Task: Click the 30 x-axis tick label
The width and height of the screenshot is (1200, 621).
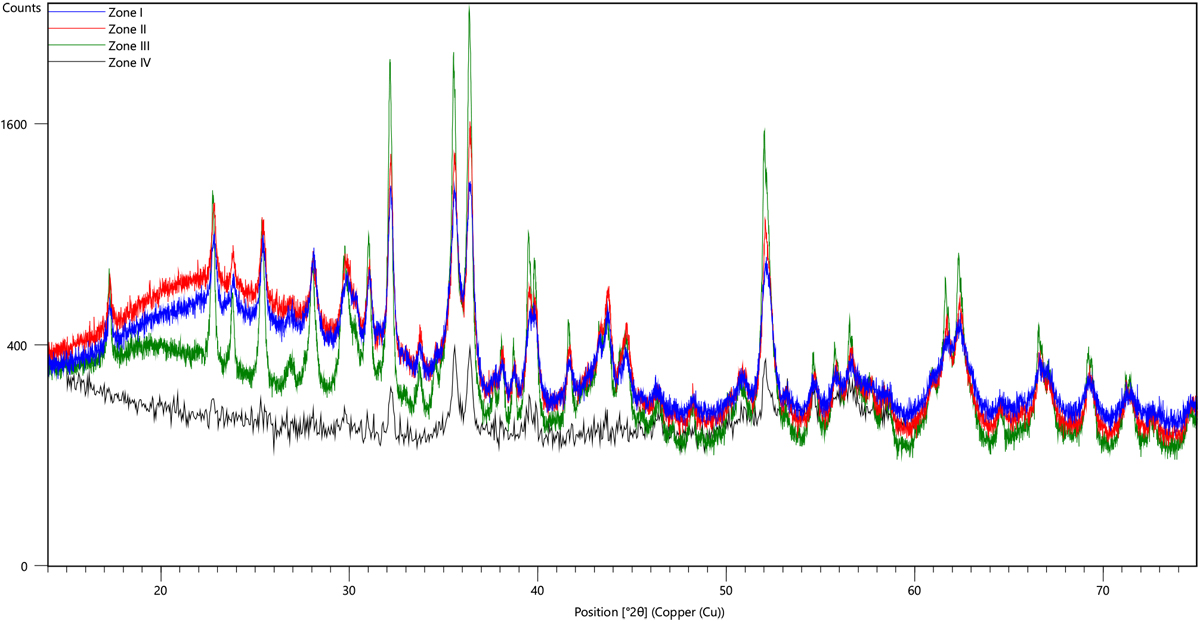Action: click(x=349, y=589)
